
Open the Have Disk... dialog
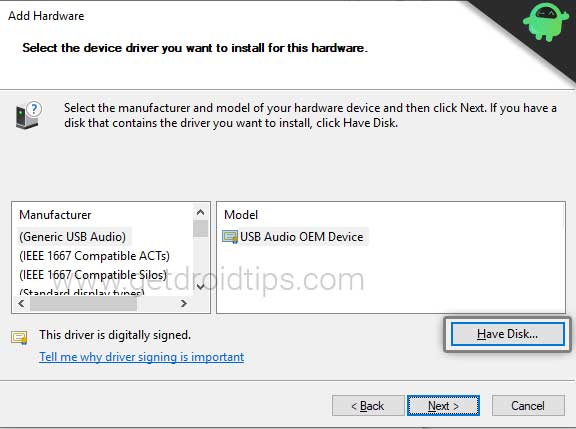click(507, 334)
